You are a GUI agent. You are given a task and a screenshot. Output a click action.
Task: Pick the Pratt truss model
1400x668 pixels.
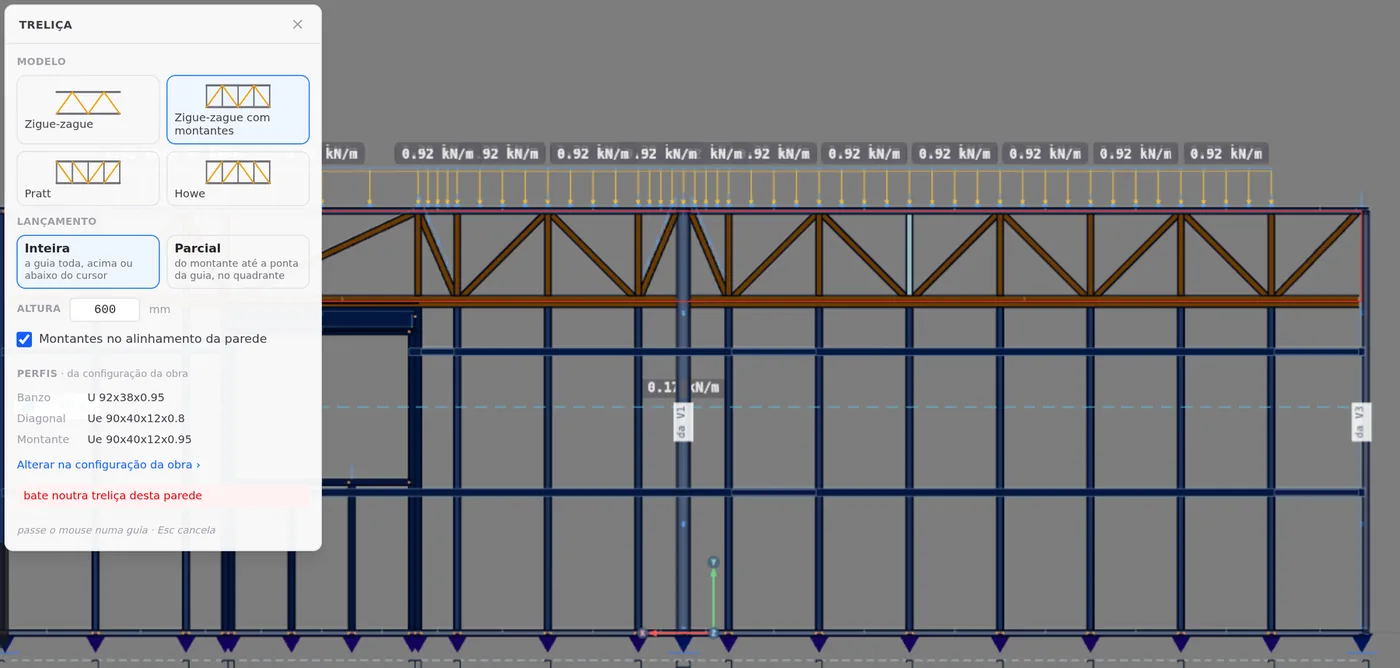(88, 179)
